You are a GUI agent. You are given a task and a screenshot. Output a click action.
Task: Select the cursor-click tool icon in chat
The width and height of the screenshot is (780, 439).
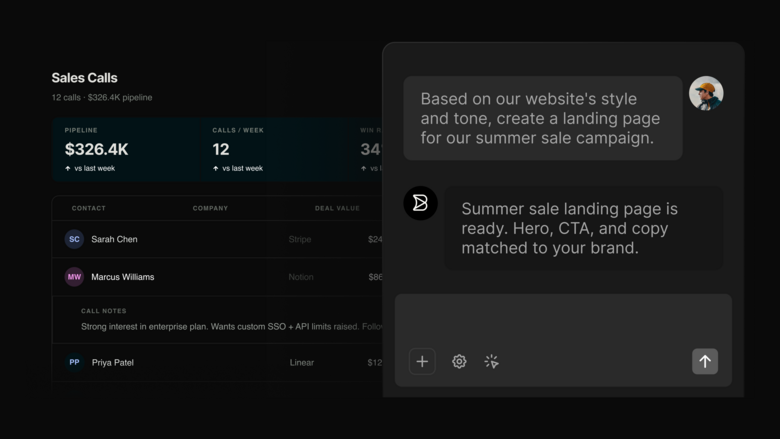tap(491, 361)
